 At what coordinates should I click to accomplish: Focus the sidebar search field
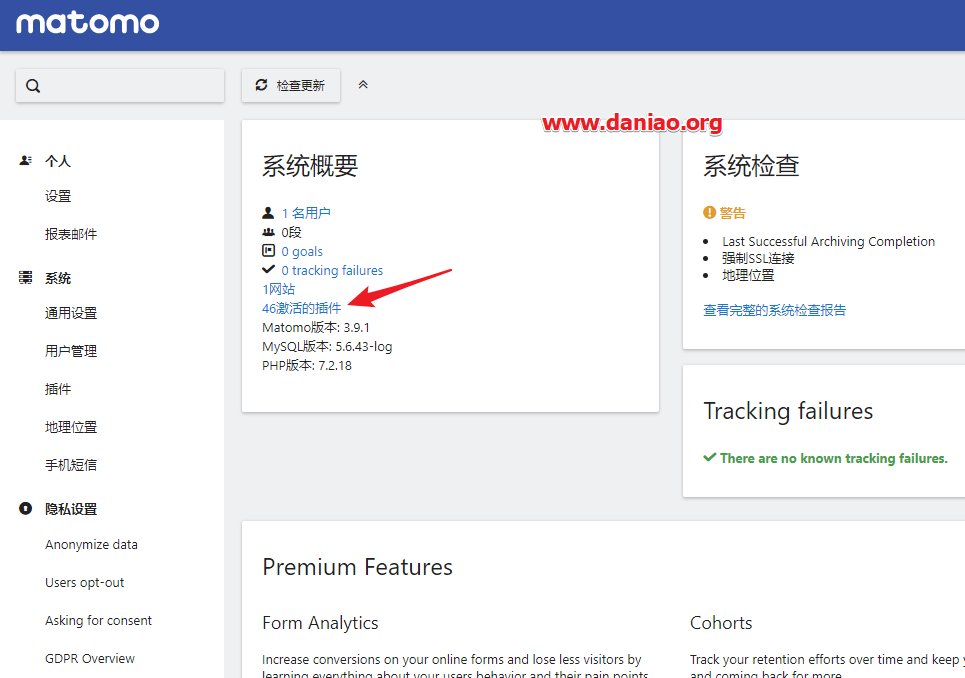(x=120, y=86)
